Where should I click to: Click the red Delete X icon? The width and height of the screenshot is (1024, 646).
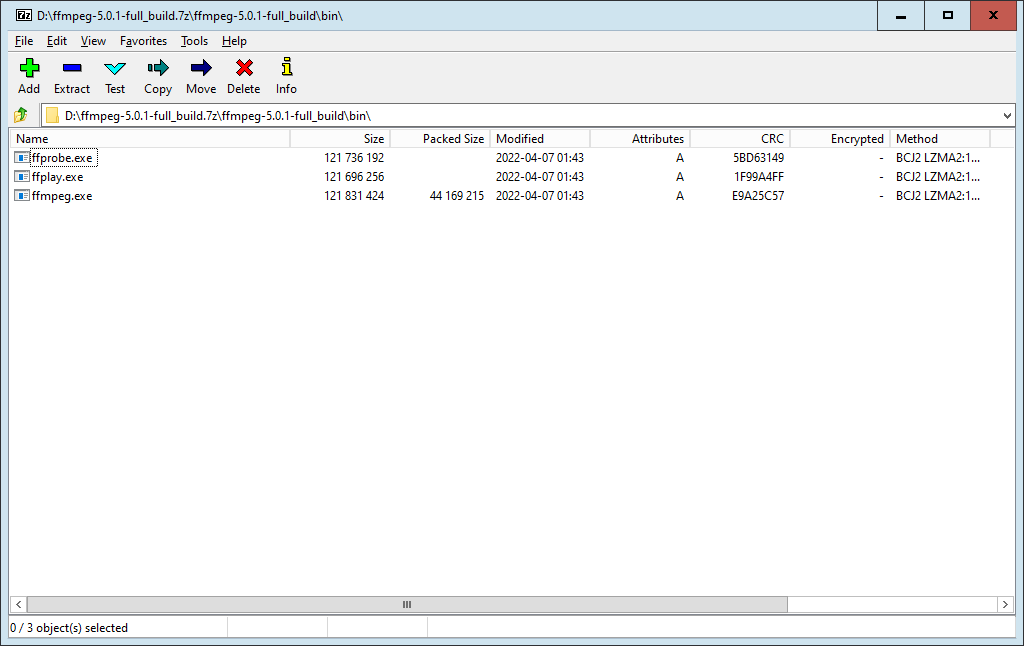[x=244, y=68]
